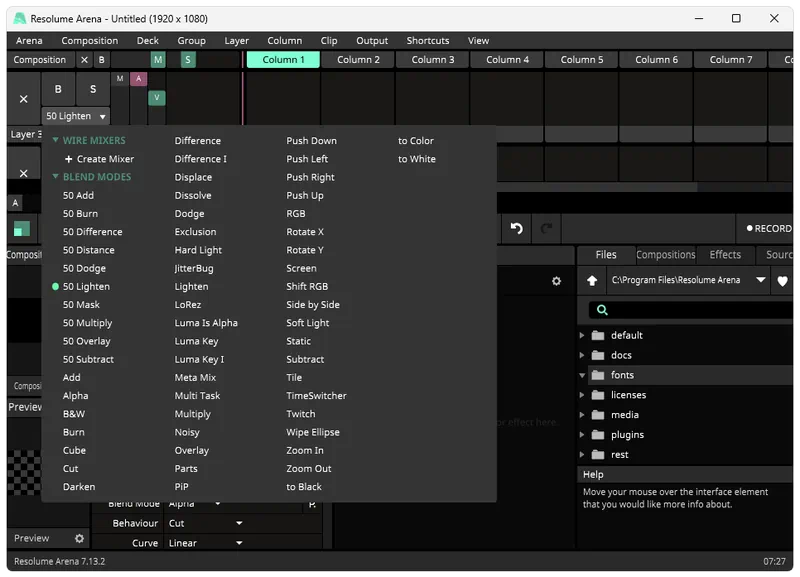Choose the JitterBug blend mode
Screen dimensions: 800x577
(194, 268)
